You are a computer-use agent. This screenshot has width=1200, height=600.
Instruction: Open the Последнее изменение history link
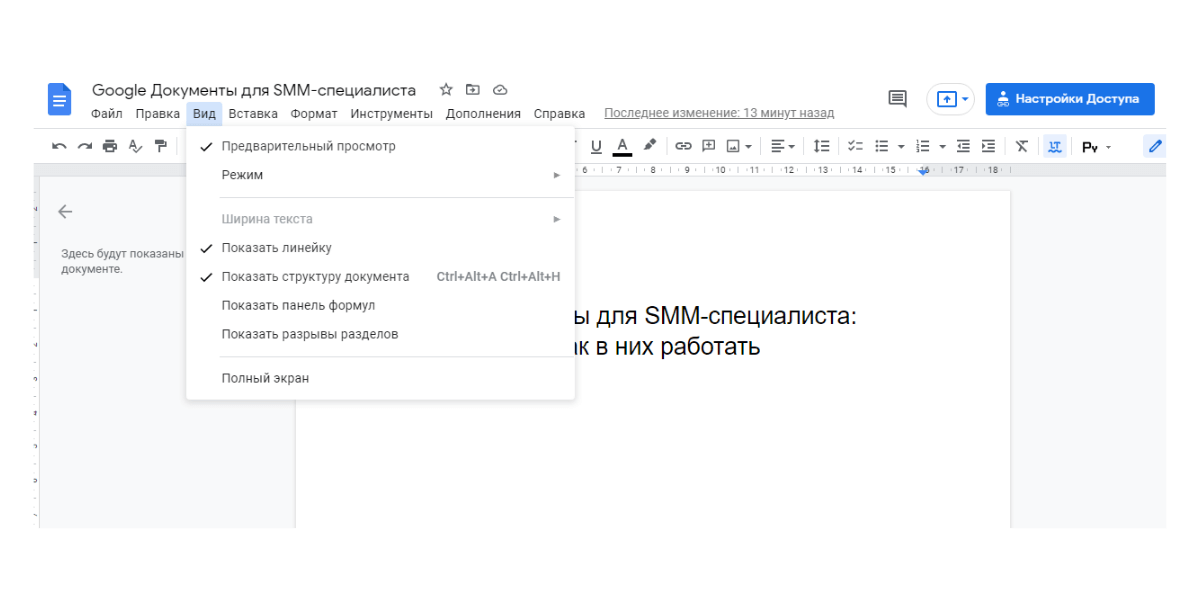pyautogui.click(x=718, y=114)
